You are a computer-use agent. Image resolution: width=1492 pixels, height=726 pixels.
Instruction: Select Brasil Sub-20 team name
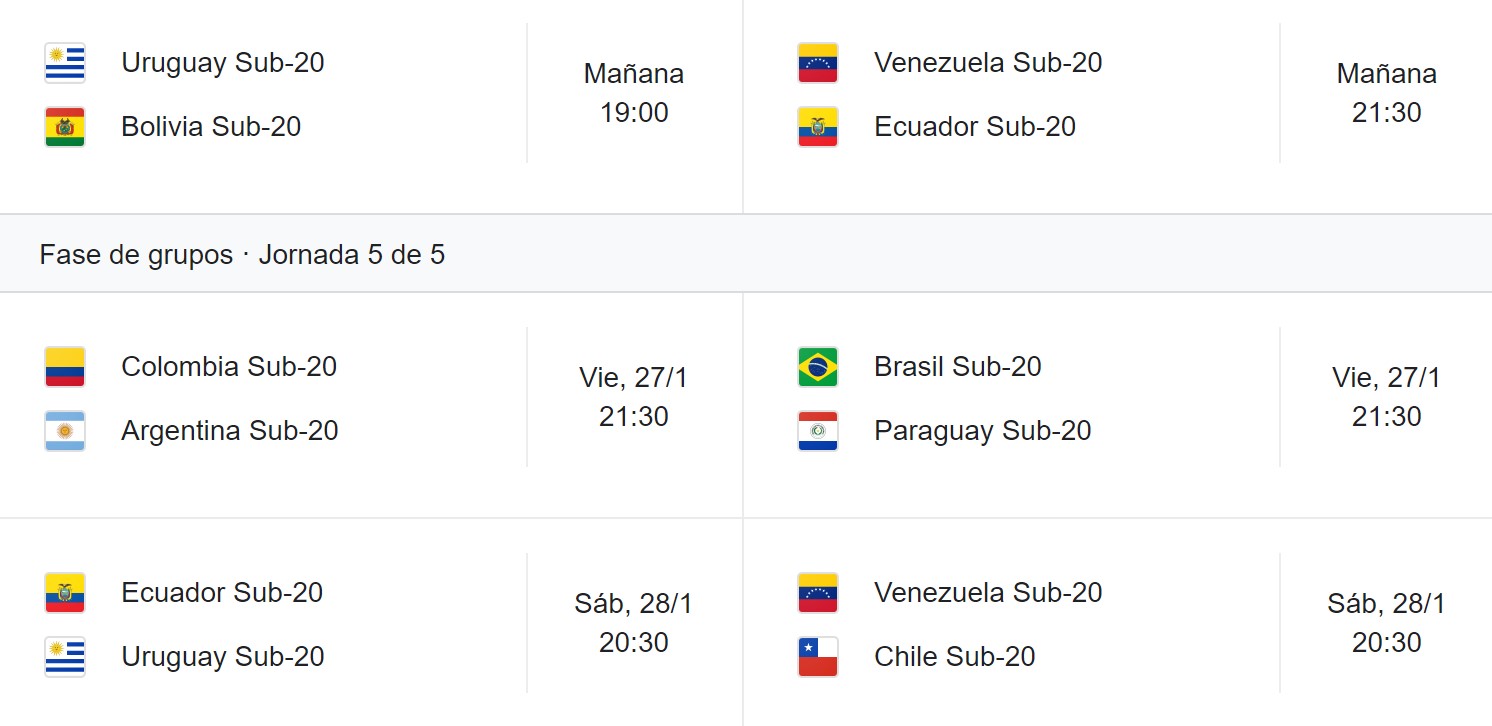pyautogui.click(x=958, y=366)
